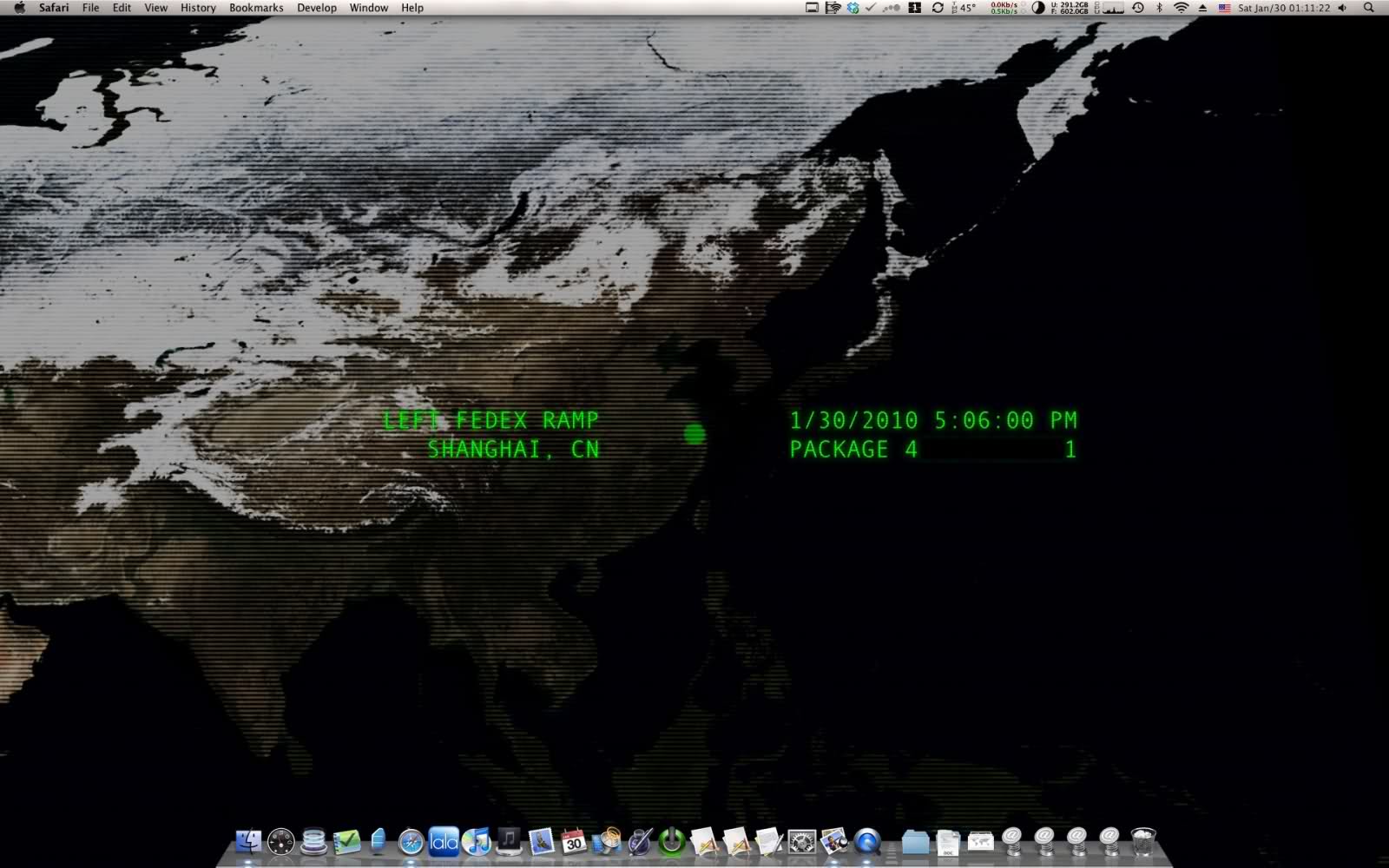Click the network speed Kb/s readout
The image size is (1389, 868).
(1004, 8)
